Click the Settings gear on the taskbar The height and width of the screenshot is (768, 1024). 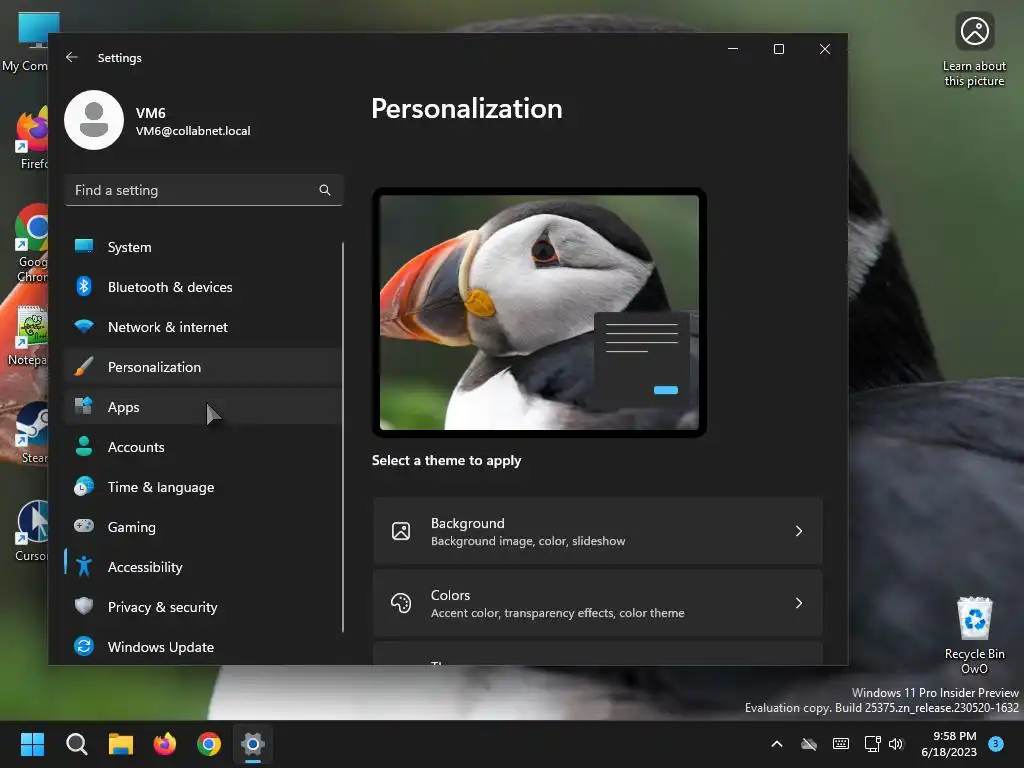(253, 744)
